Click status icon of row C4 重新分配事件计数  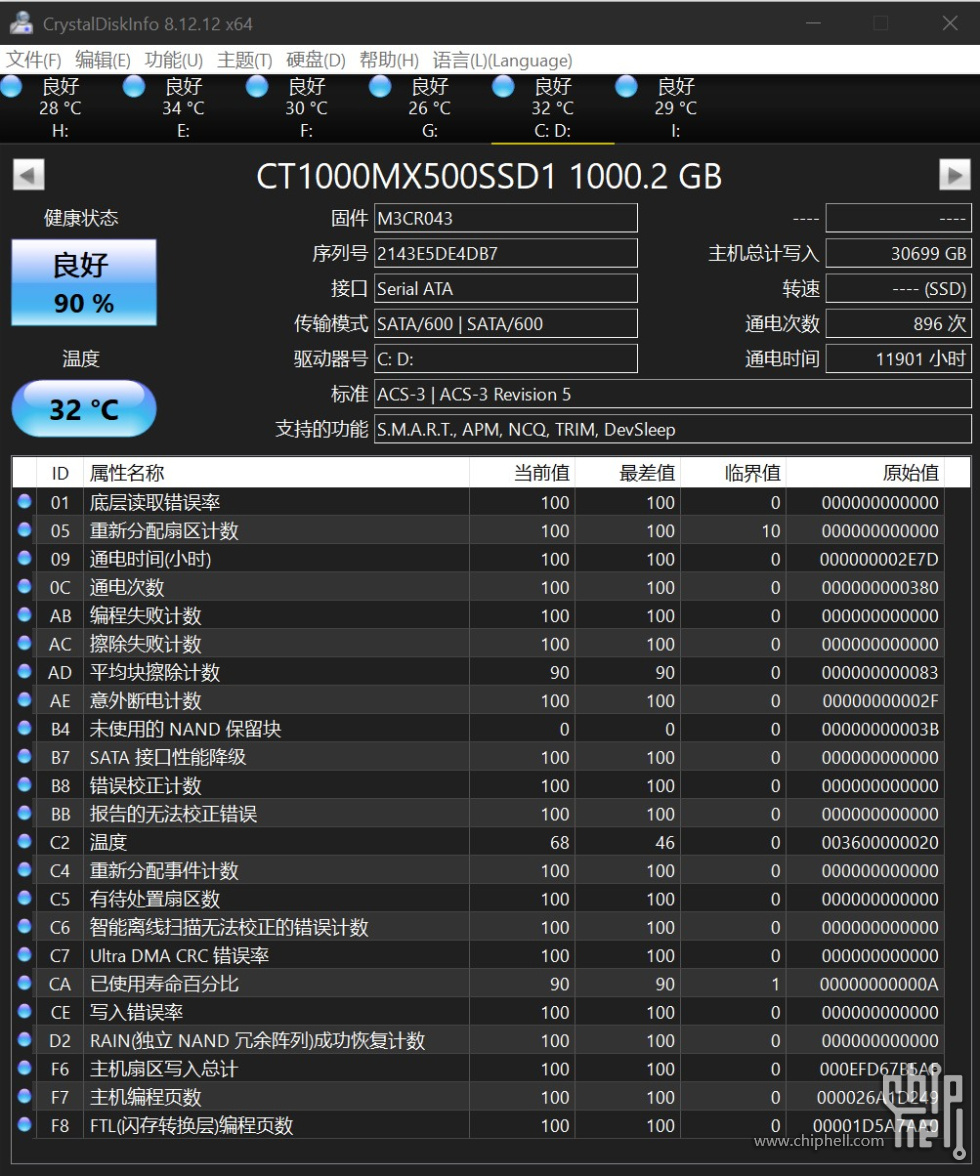pos(25,869)
